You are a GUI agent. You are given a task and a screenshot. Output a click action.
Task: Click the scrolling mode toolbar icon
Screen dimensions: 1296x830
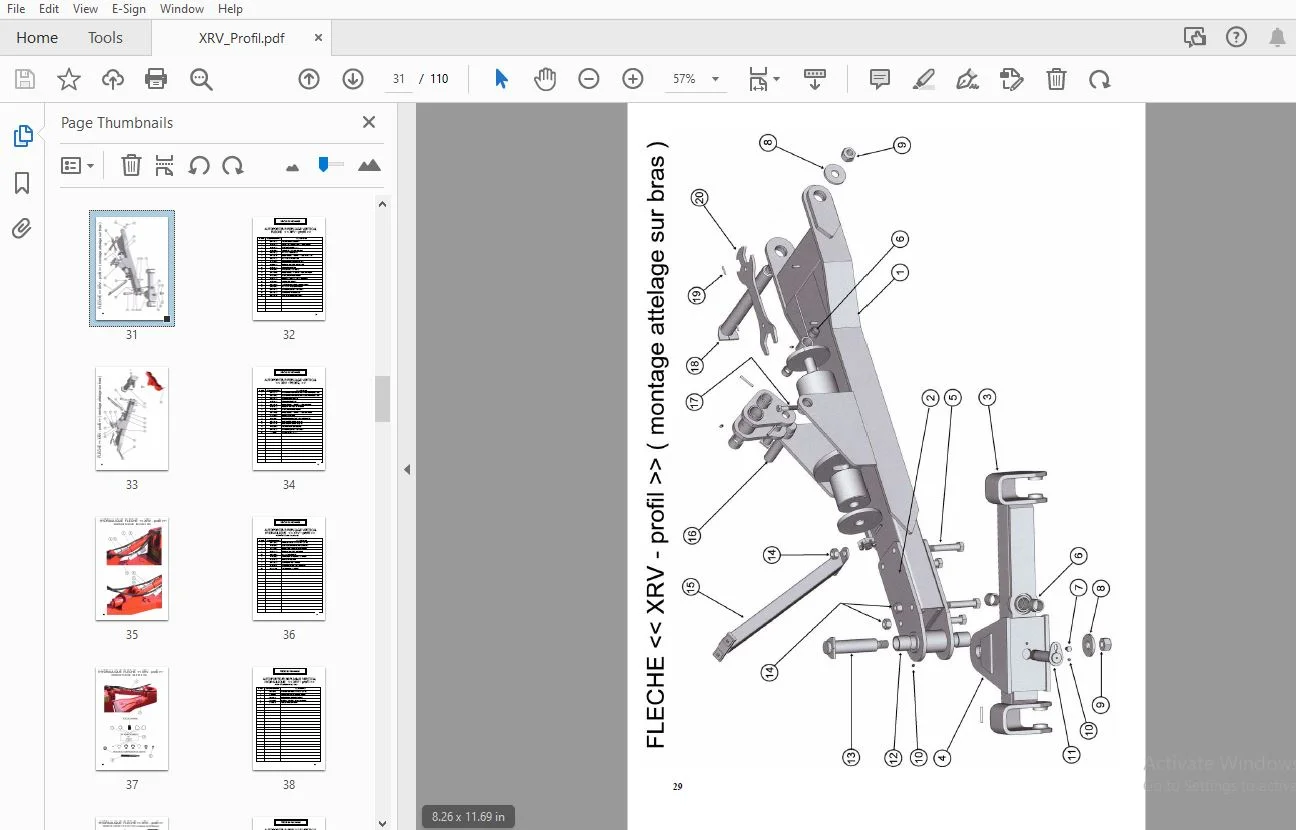815,80
